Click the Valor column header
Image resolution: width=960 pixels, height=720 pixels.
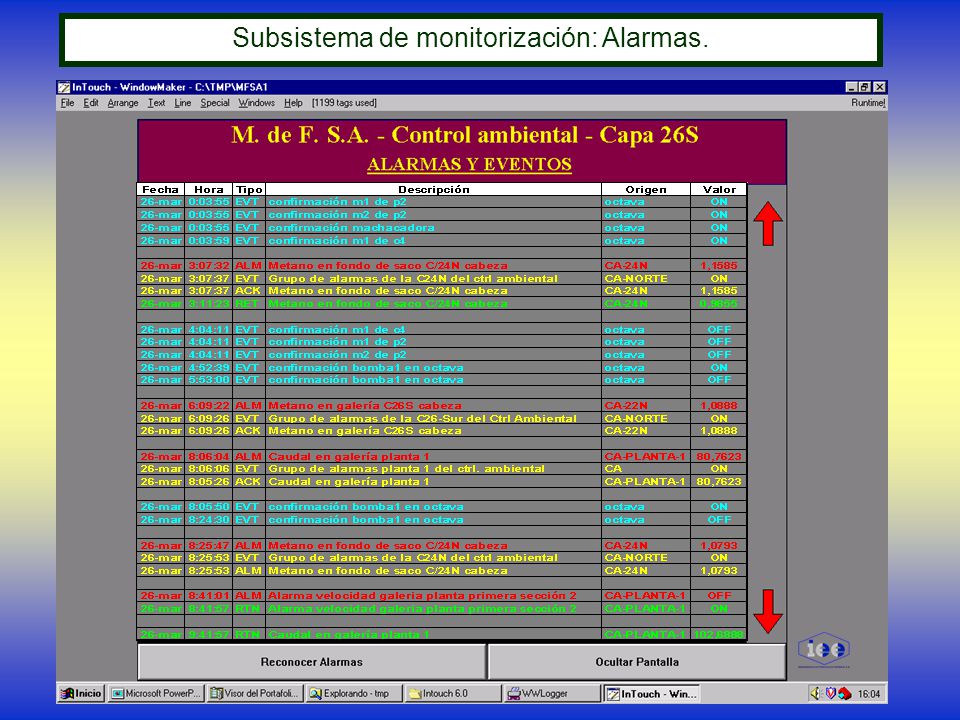tap(719, 189)
